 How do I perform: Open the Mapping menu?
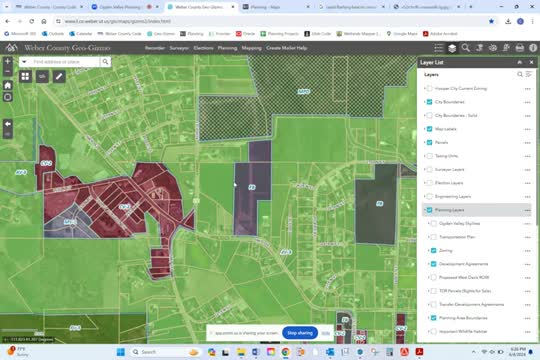251,48
